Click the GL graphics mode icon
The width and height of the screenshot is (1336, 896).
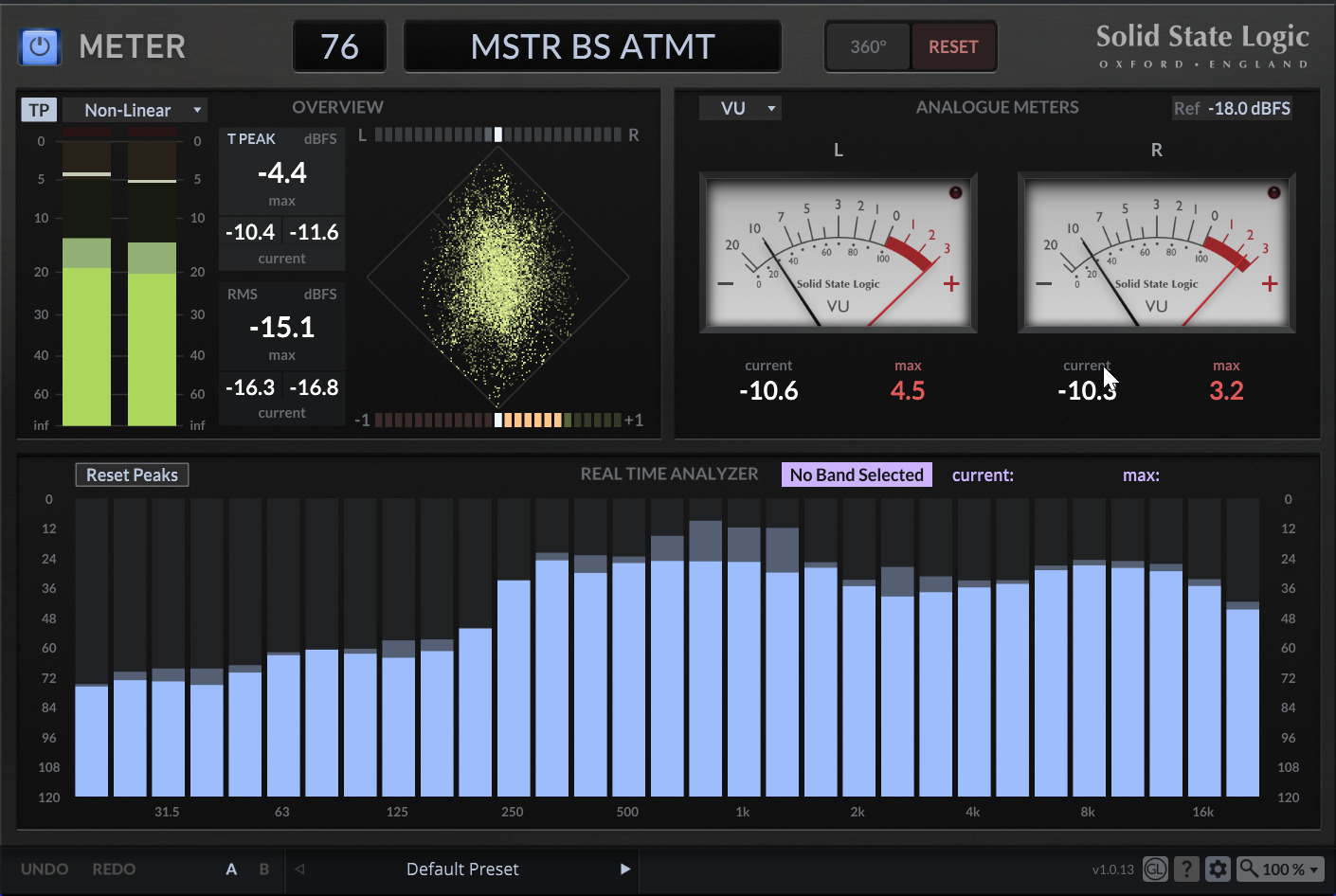(1155, 869)
